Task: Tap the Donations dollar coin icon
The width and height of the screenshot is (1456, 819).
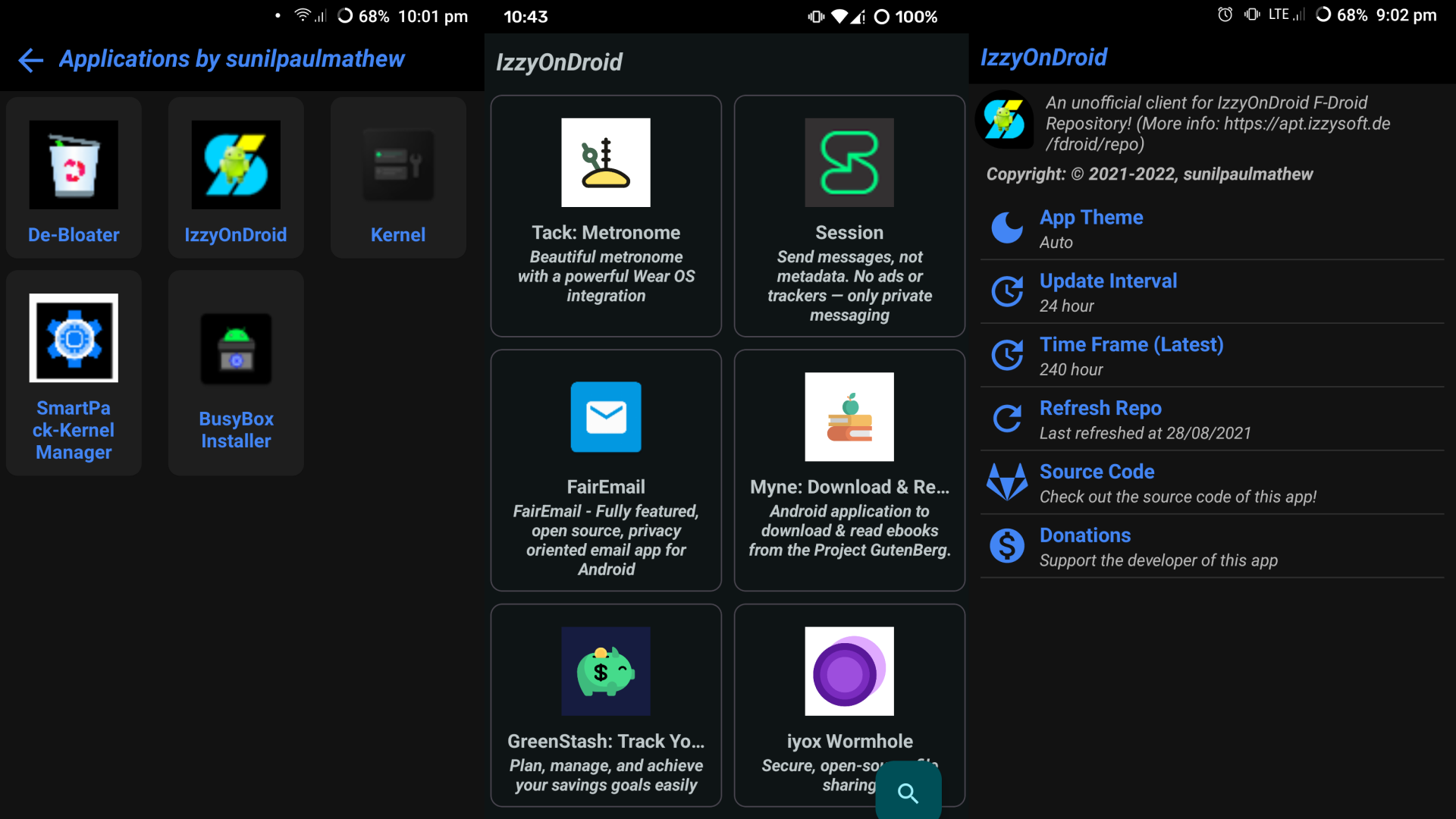Action: [x=1007, y=546]
